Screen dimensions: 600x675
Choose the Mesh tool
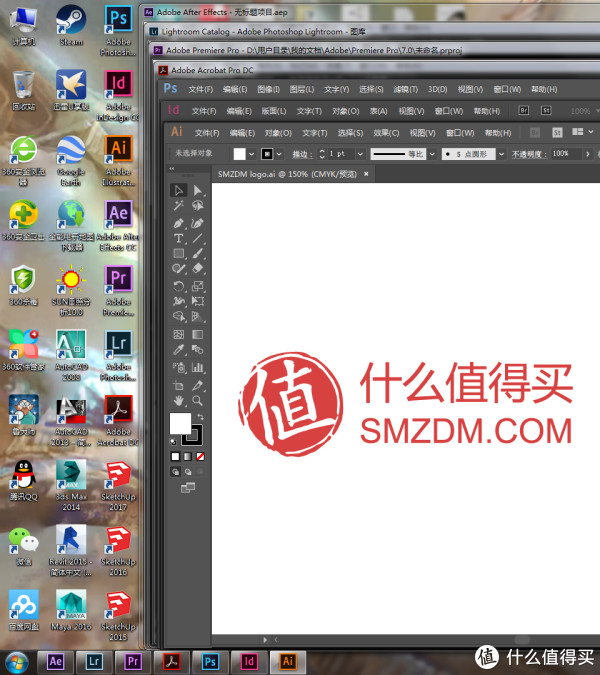point(179,334)
